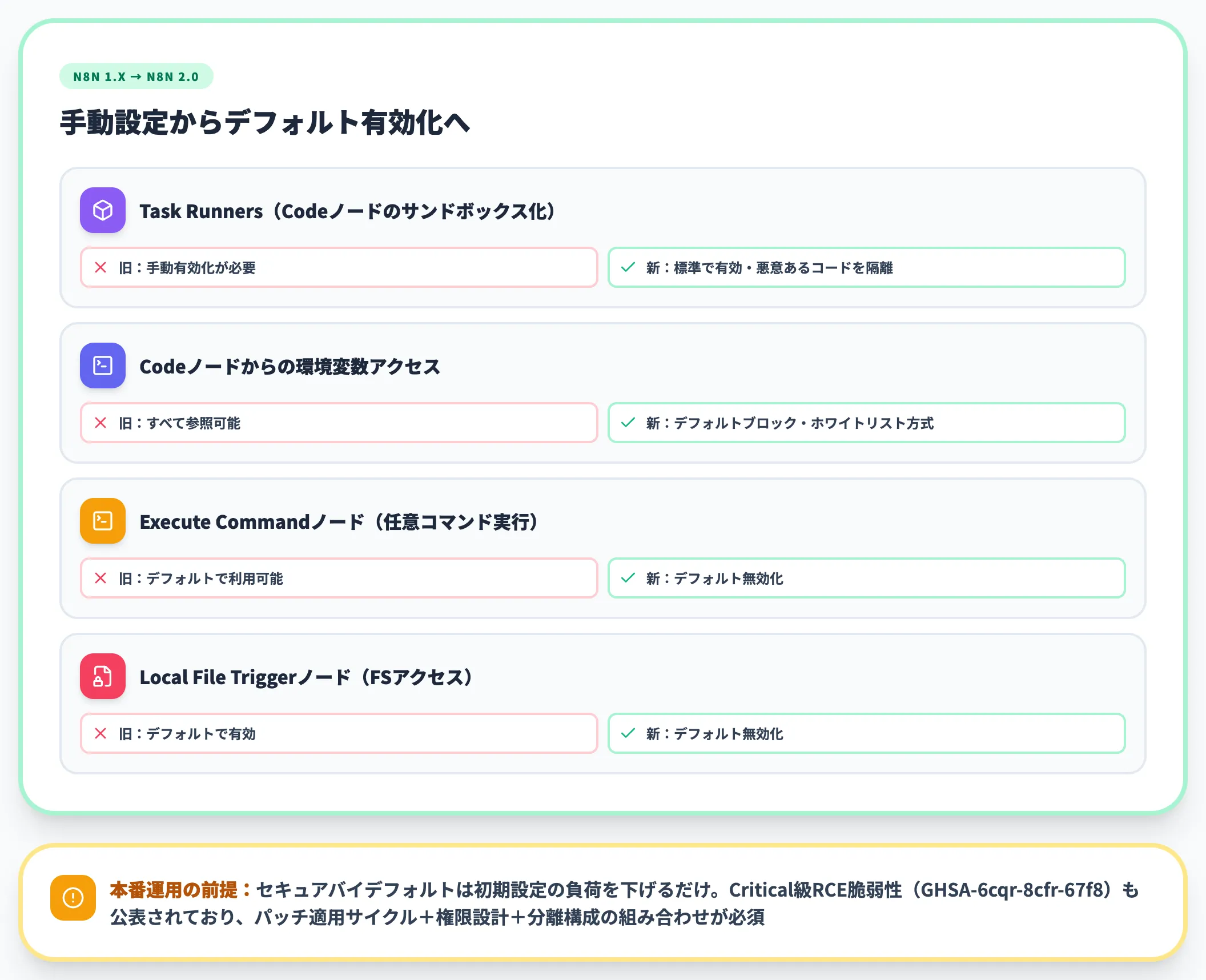This screenshot has height=980, width=1206.
Task: Click the text 新:デフォルトブロック・ホワイトリスト方式
Action: (x=790, y=423)
